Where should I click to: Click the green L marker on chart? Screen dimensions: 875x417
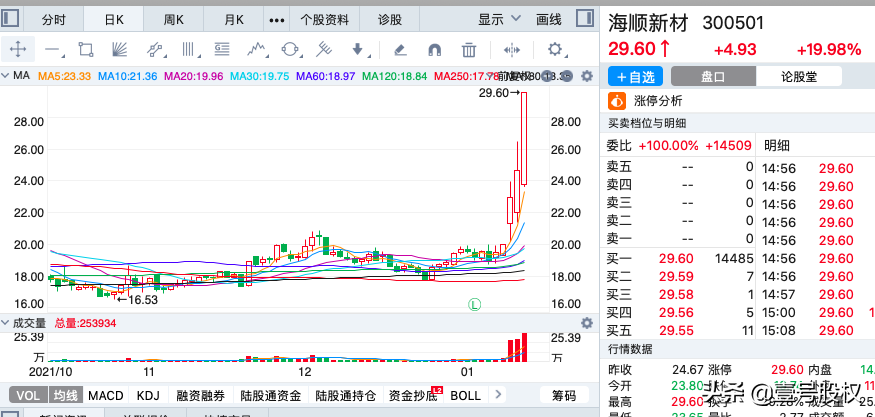pos(474,304)
